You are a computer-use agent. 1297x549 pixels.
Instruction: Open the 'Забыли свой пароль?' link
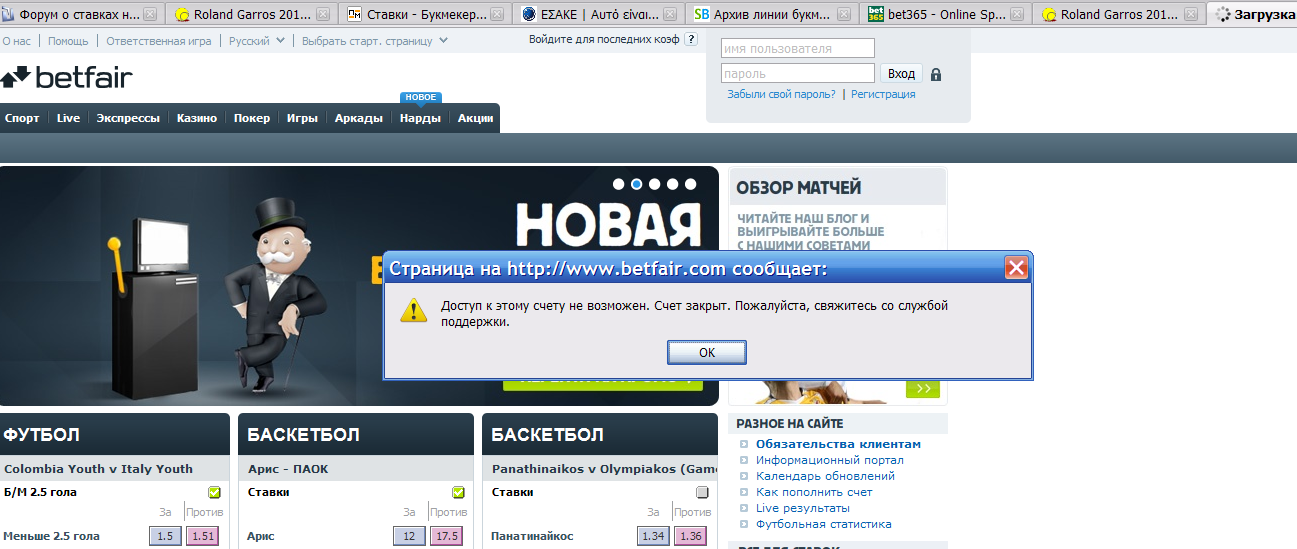781,94
